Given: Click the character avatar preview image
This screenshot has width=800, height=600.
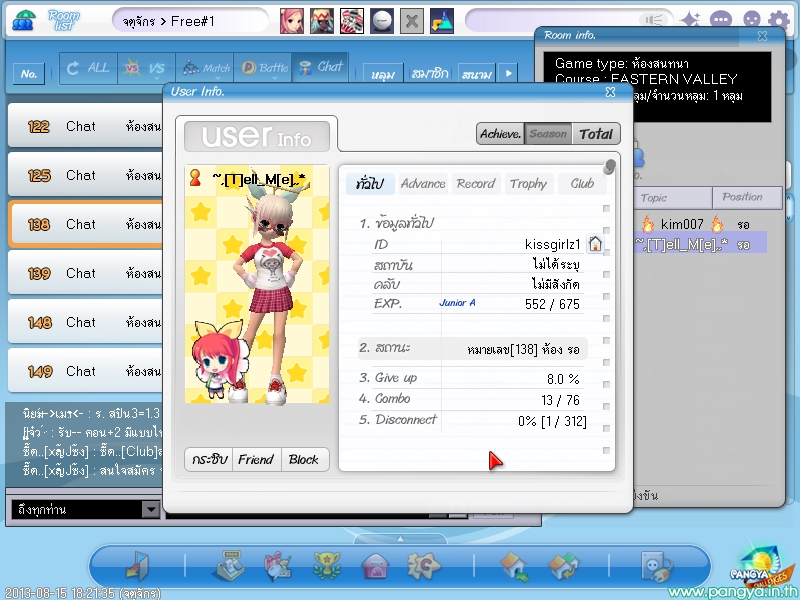Looking at the screenshot, I should (257, 284).
